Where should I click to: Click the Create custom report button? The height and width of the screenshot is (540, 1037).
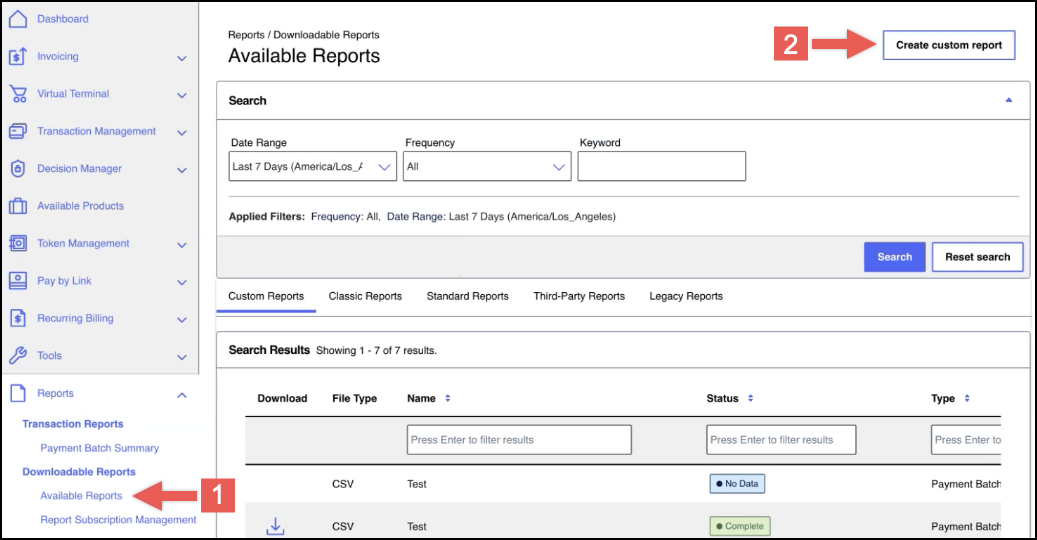(x=948, y=45)
